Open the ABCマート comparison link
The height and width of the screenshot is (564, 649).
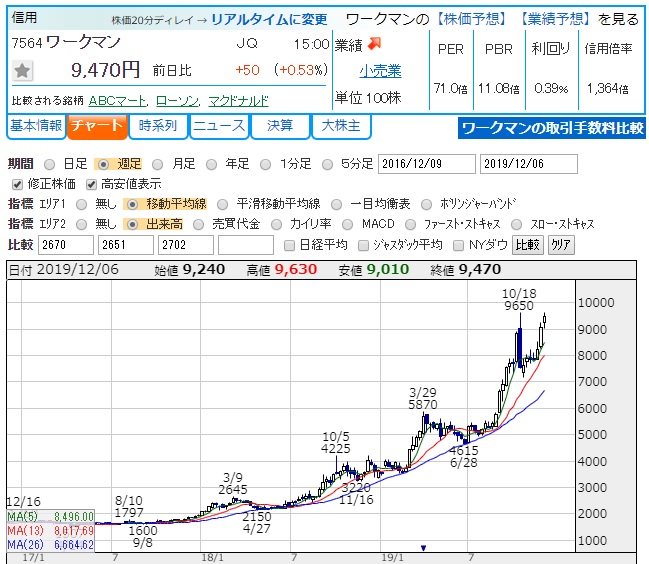tap(118, 101)
